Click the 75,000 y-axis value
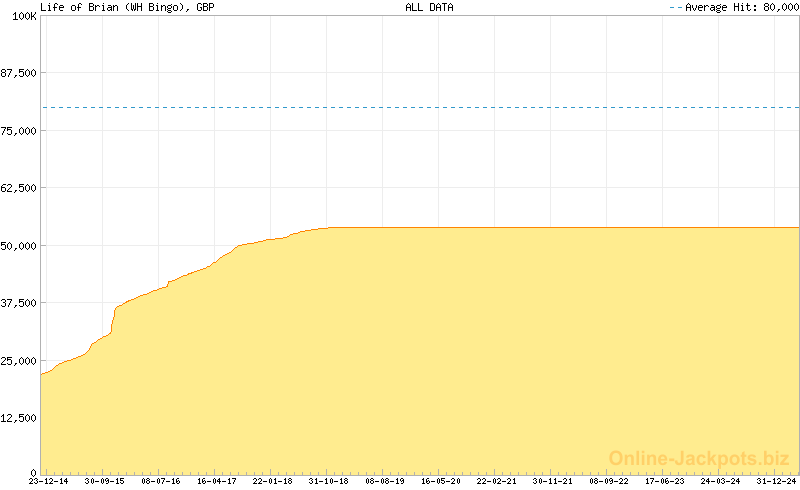 20,131
